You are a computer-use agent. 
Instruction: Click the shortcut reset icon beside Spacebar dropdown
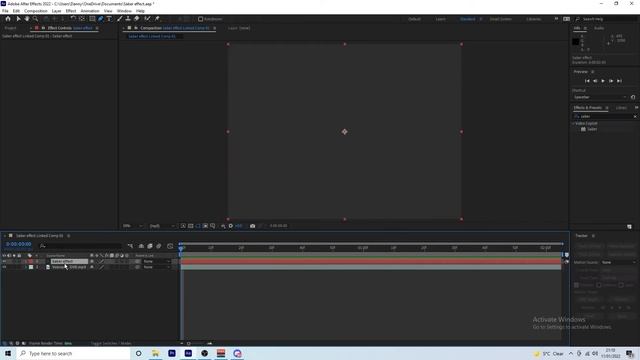click(633, 97)
